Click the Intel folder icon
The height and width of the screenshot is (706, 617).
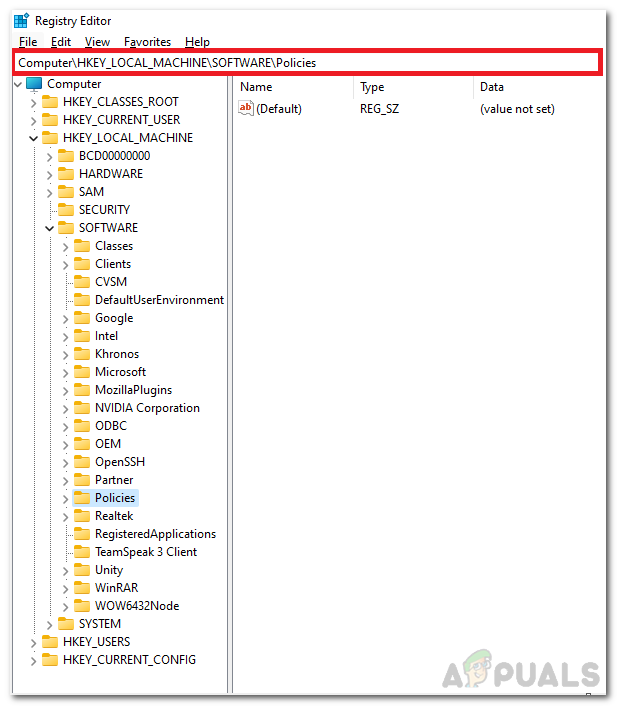point(82,336)
